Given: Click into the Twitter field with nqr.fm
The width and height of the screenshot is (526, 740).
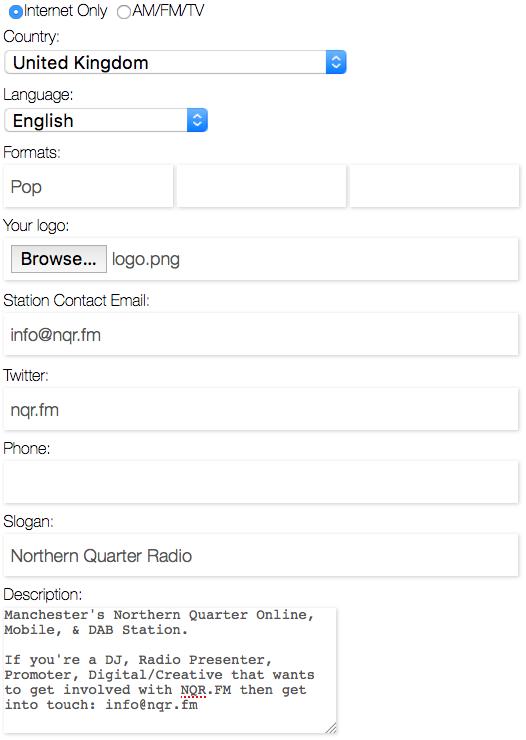Looking at the screenshot, I should [261, 410].
